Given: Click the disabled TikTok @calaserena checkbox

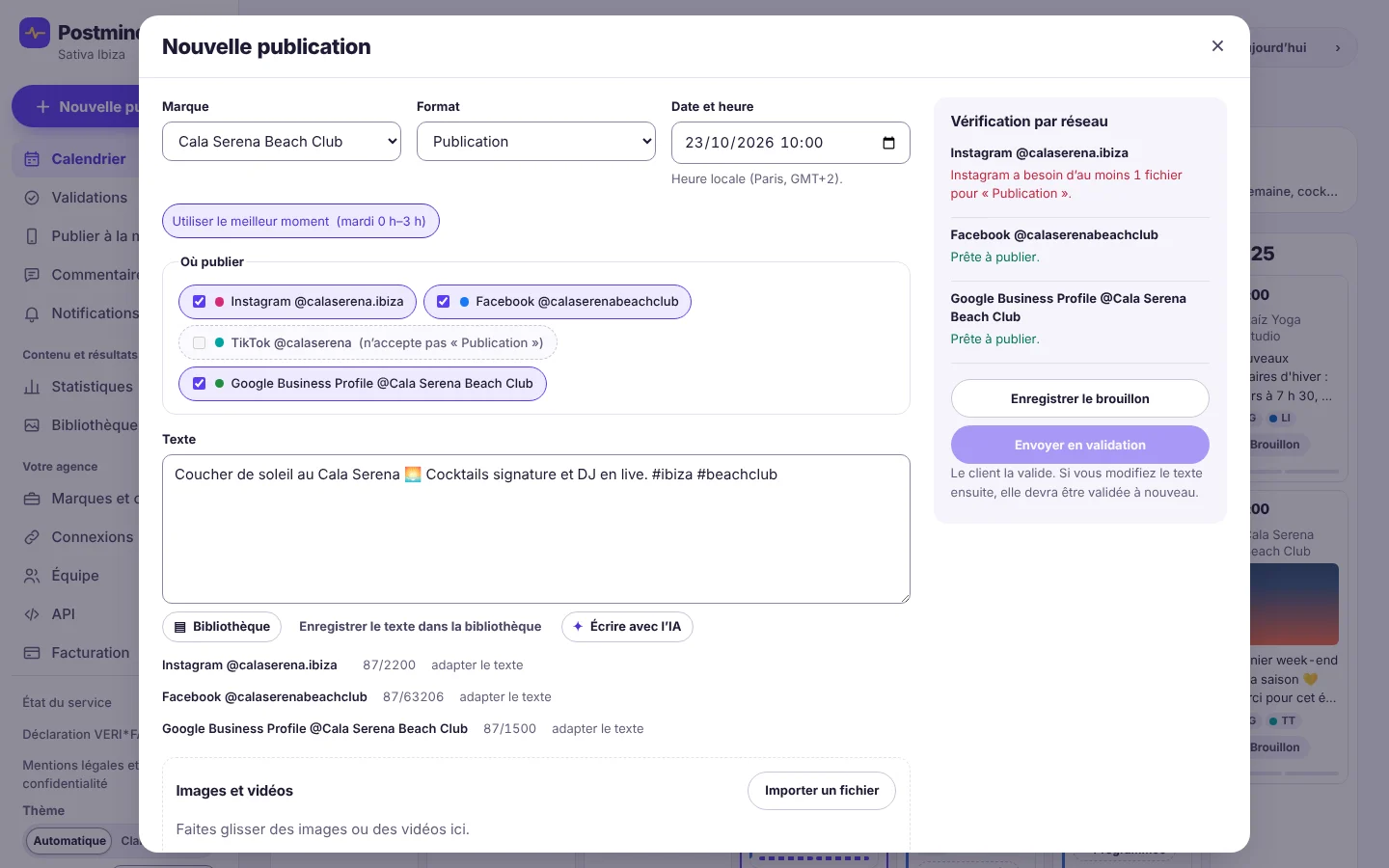Looking at the screenshot, I should pos(200,343).
